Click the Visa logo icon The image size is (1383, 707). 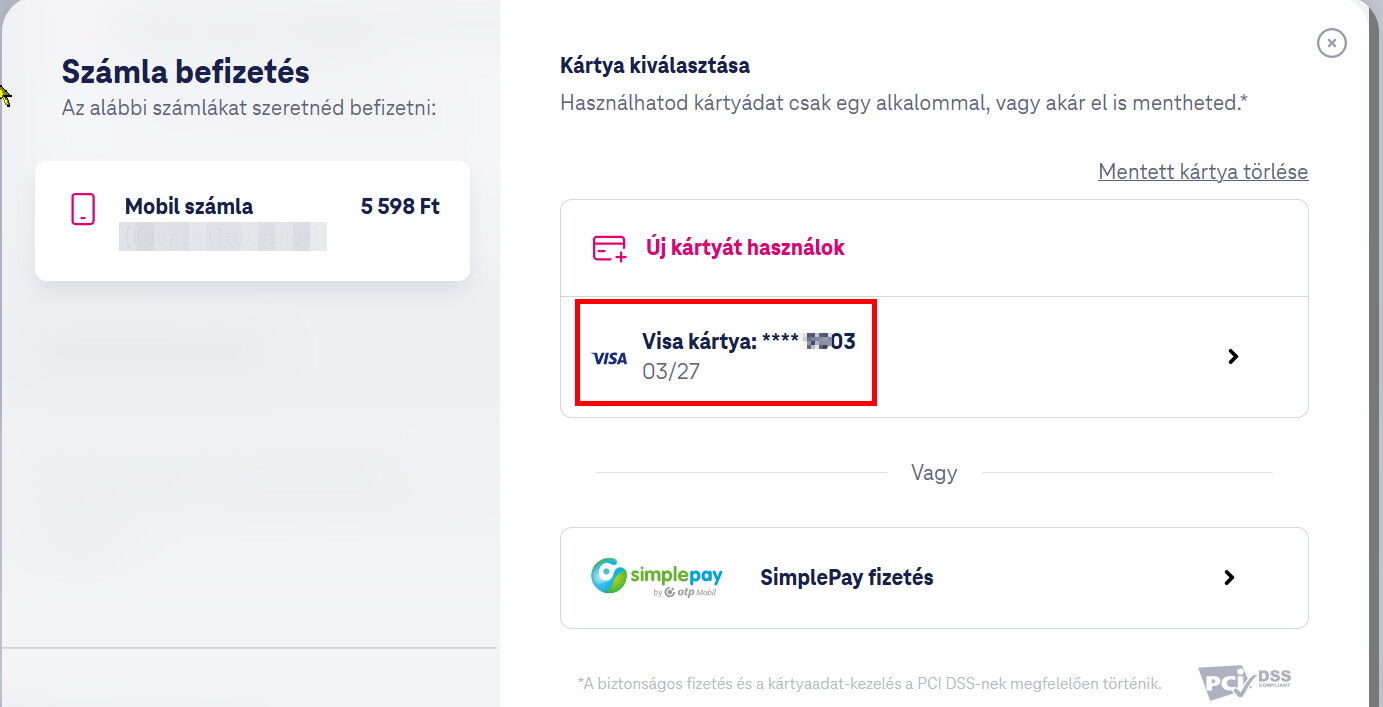pos(609,358)
